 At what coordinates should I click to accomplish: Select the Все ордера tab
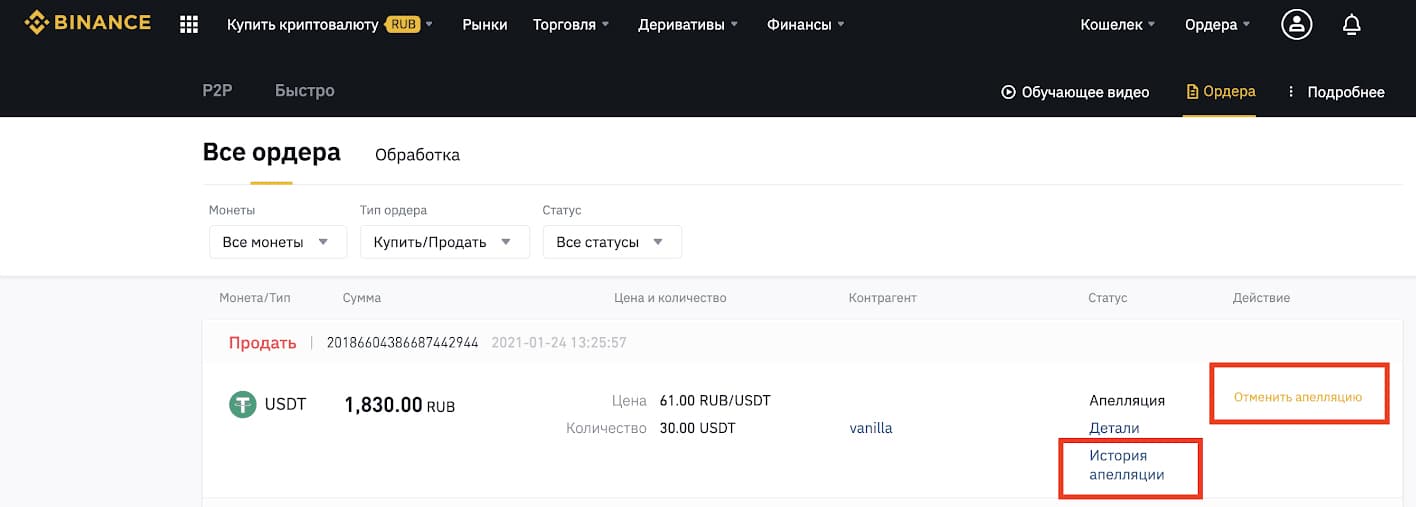tap(271, 152)
